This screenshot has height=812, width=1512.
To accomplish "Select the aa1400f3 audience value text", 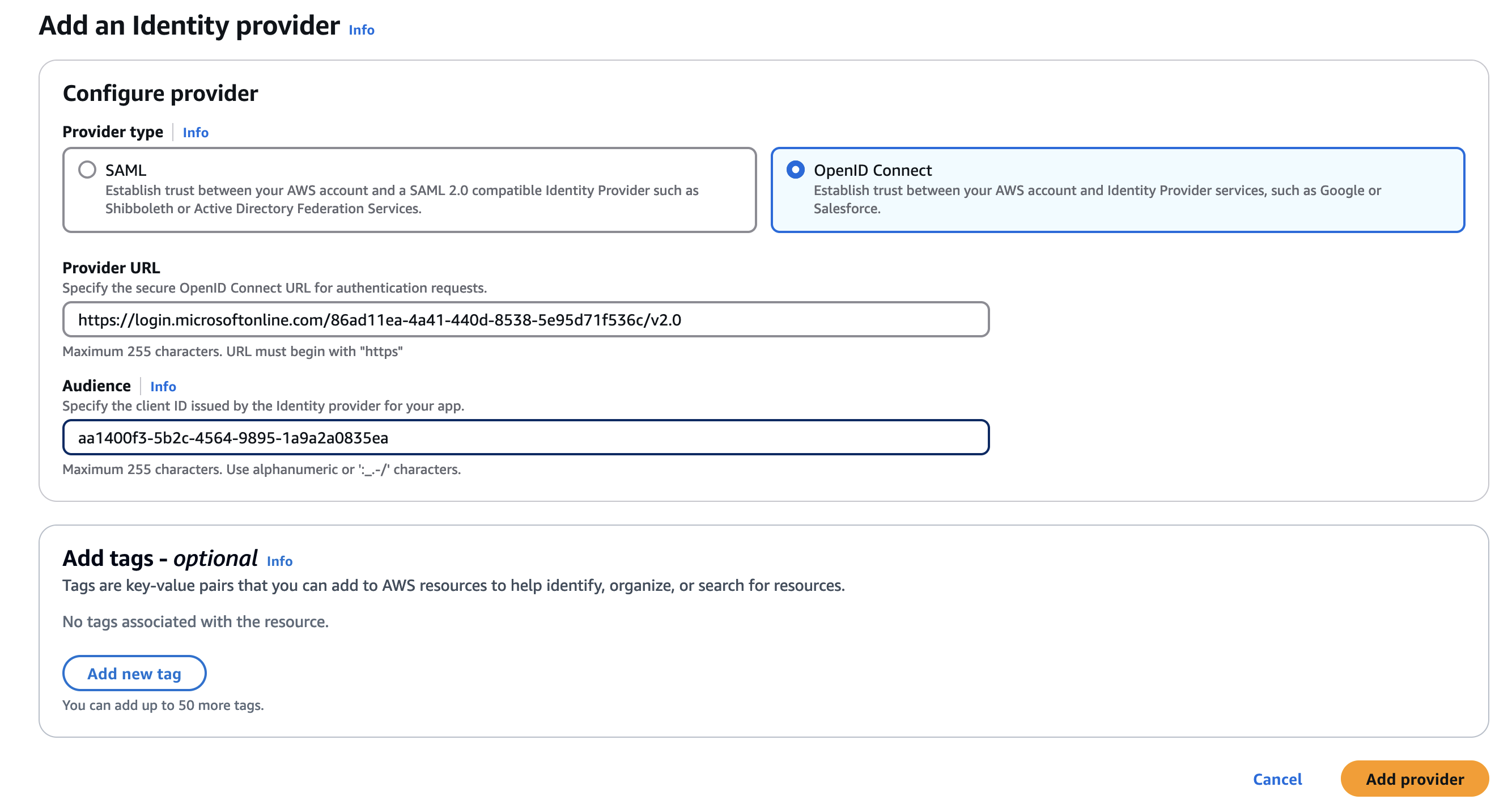I will click(x=234, y=437).
